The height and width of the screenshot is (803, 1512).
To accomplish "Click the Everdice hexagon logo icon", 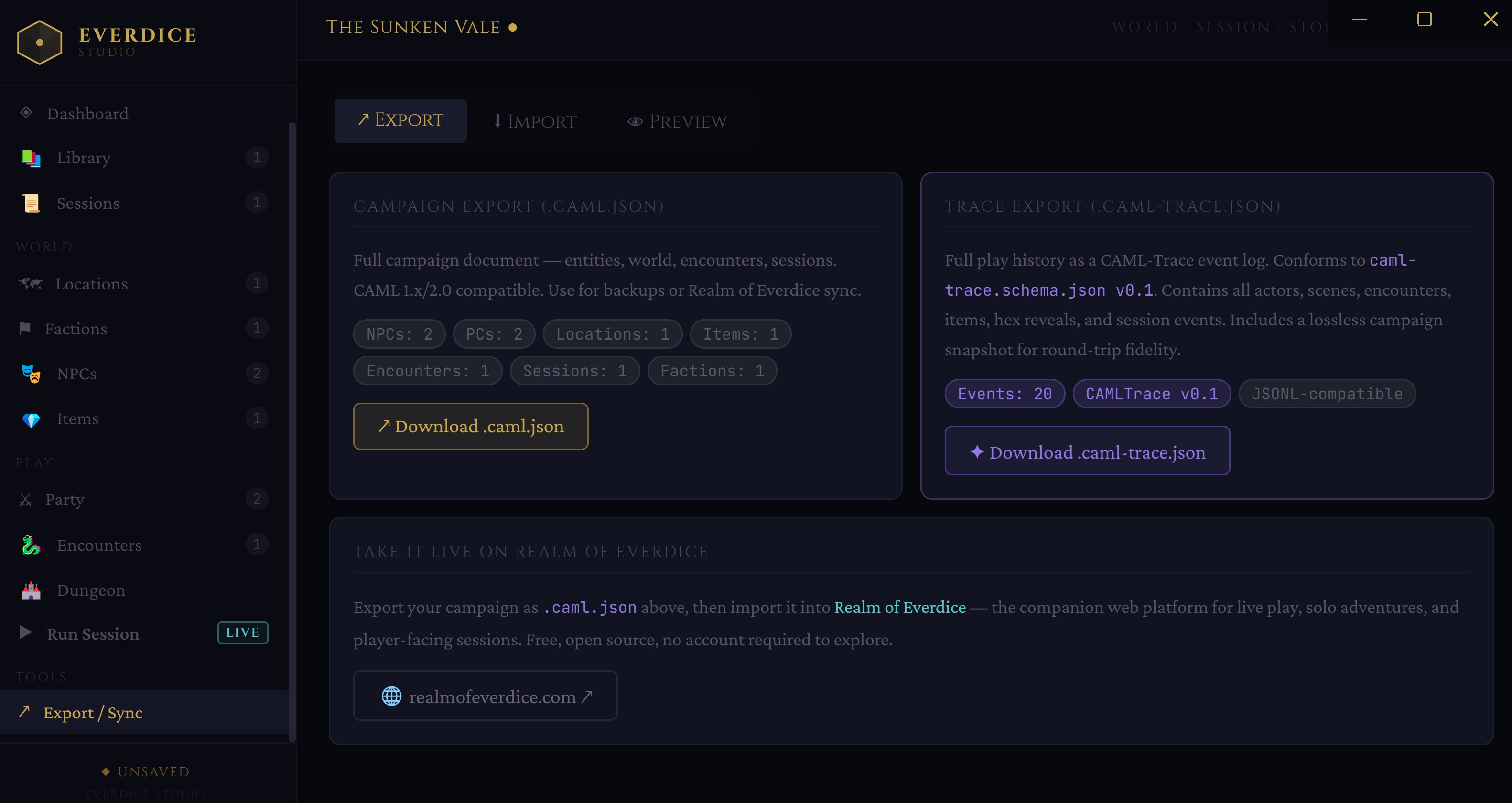I will (39, 42).
